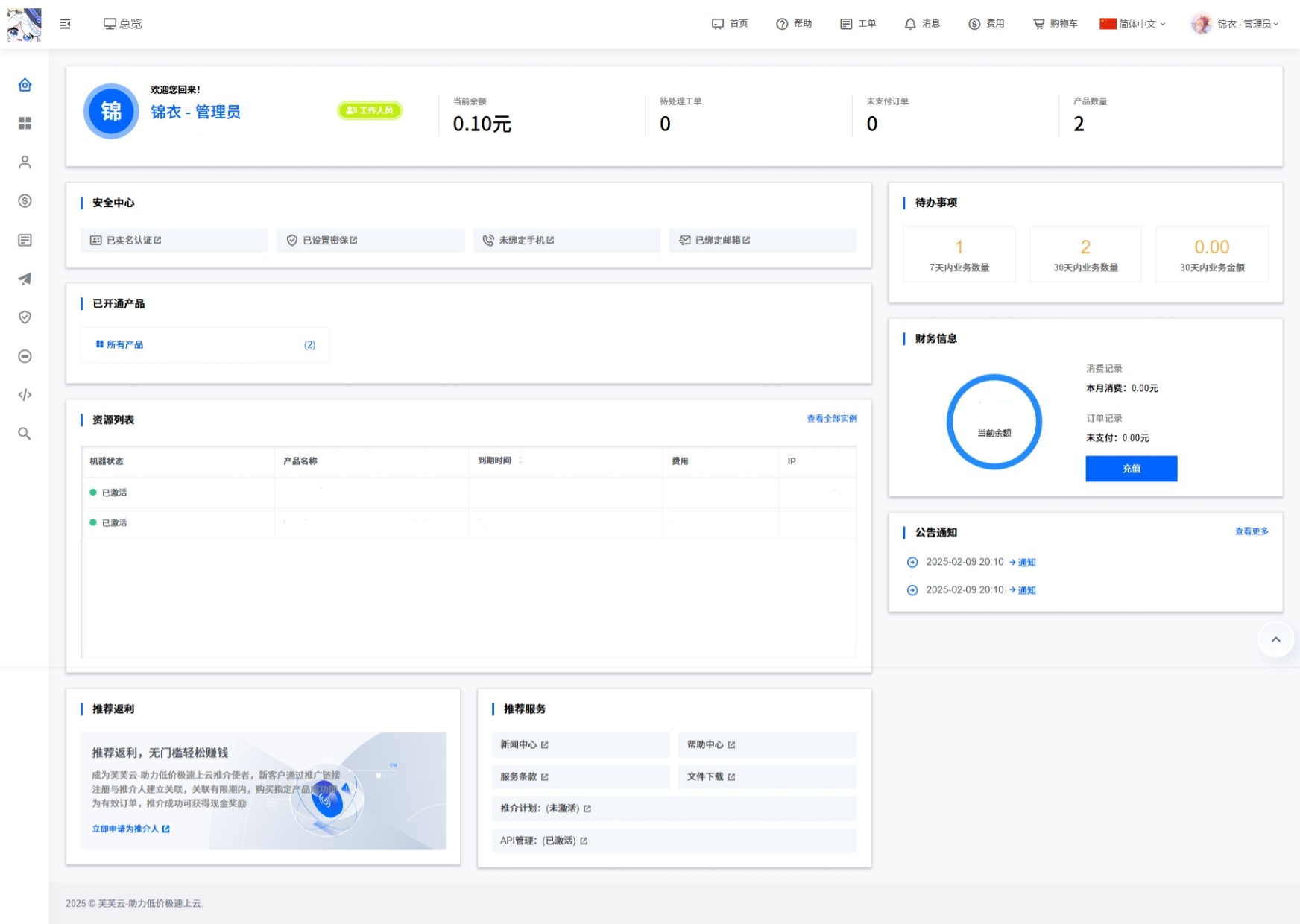Screen dimensions: 1300x924
Task: Open the grid products icon in sidebar
Action: pos(25,124)
